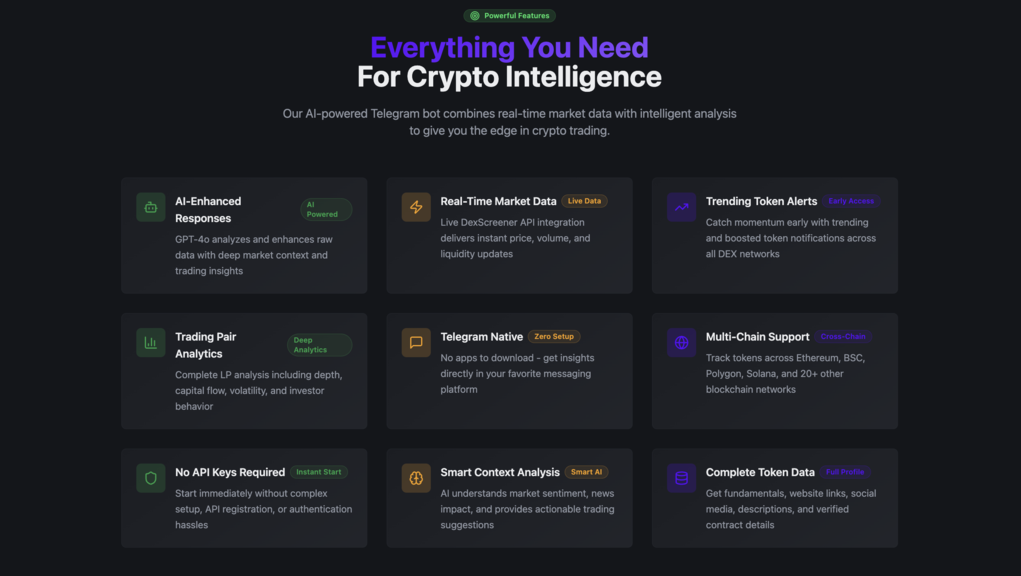This screenshot has height=576, width=1021.
Task: Click the Smart AI badge
Action: (586, 472)
